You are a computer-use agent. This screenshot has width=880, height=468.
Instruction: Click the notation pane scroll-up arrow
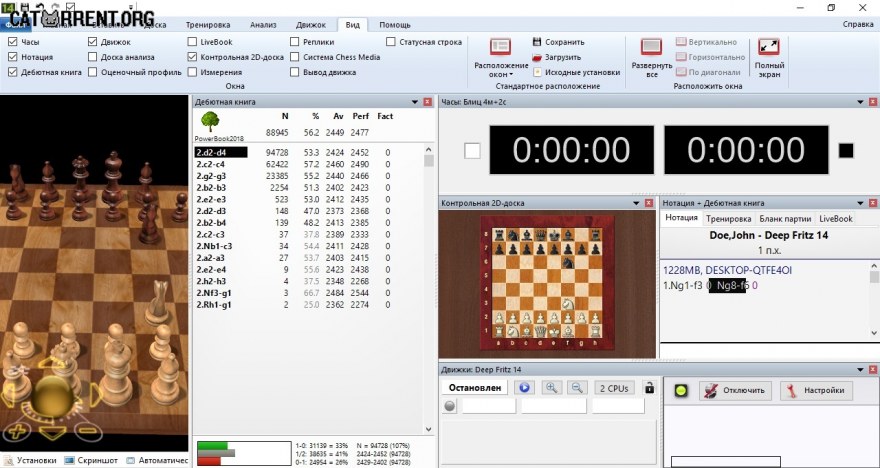(874, 266)
